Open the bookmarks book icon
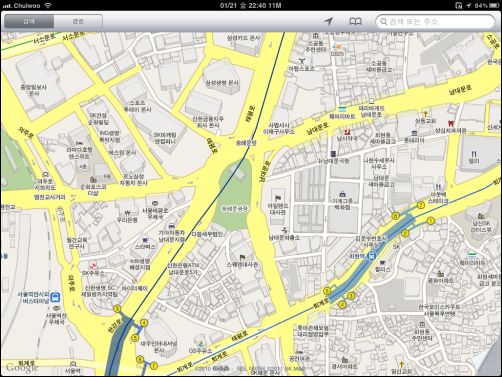 [355, 22]
